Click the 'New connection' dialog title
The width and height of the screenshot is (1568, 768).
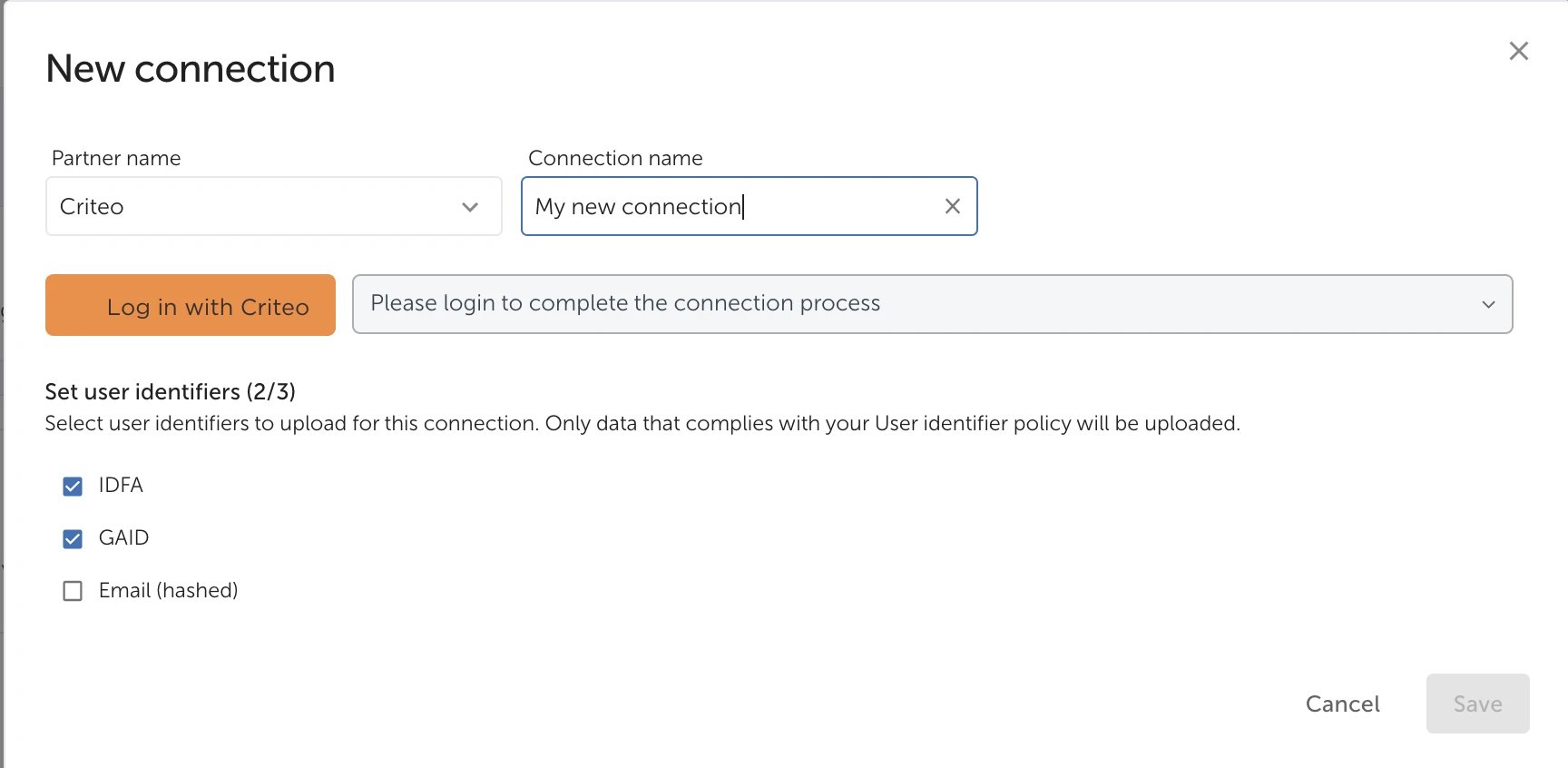191,69
